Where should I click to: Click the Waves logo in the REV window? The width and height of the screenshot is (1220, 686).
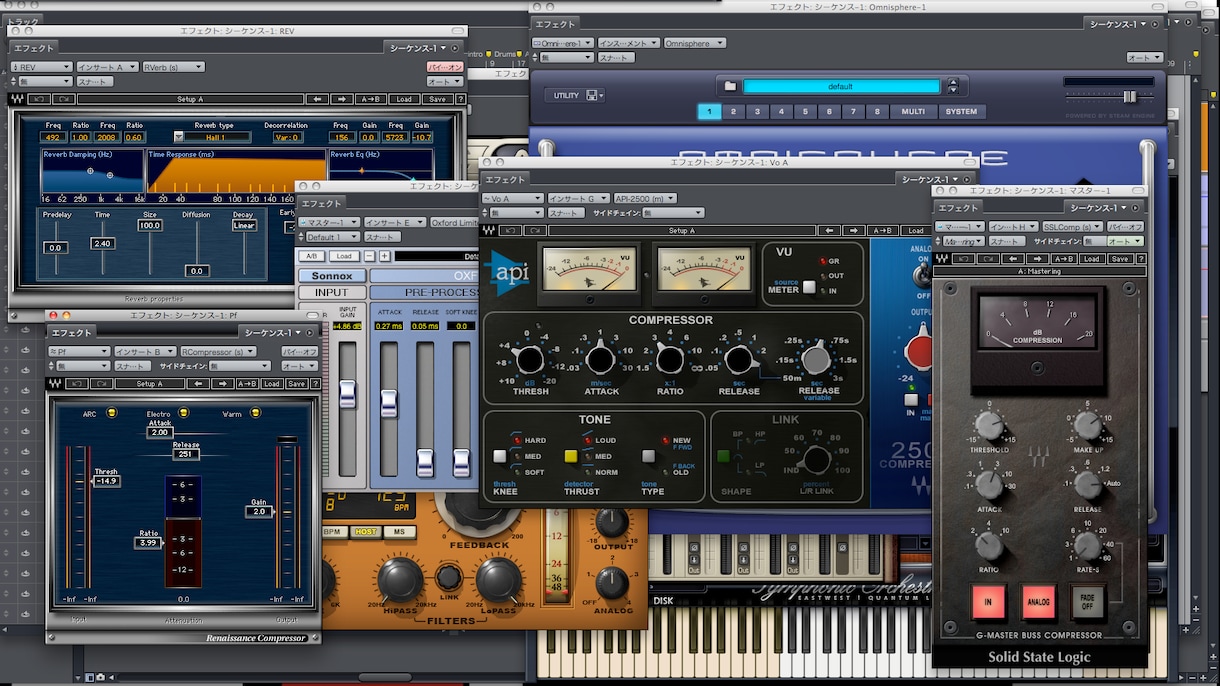pos(17,99)
